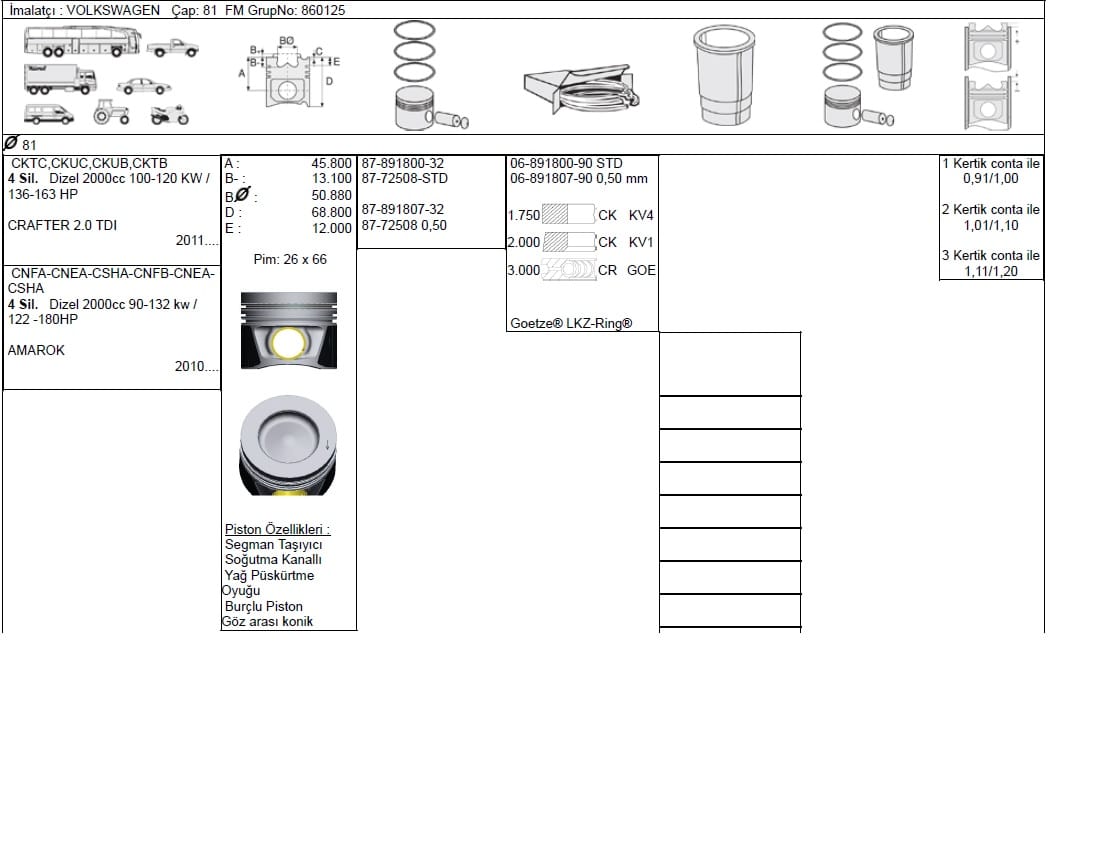Click the piston side view photo
This screenshot has height=865, width=1117.
tap(289, 331)
